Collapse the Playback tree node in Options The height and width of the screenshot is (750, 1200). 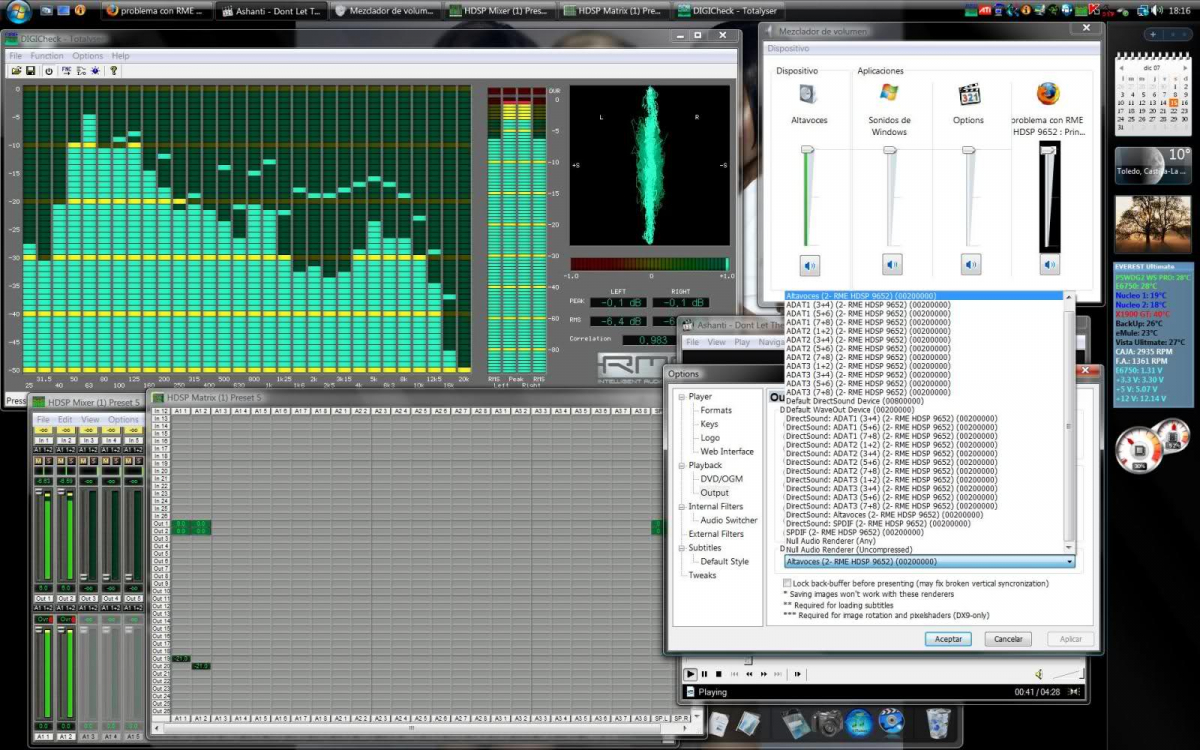pyautogui.click(x=680, y=465)
